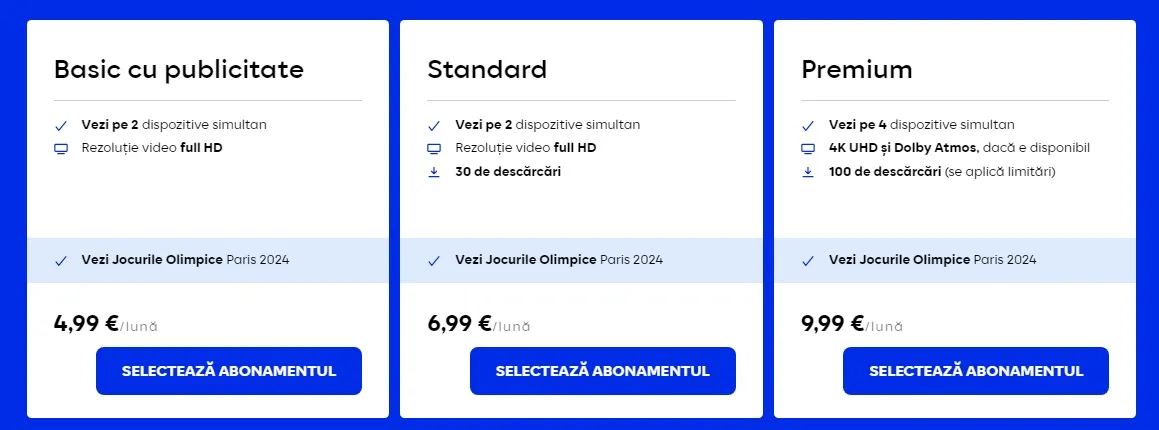Click the monitor icon in Standard plan
This screenshot has width=1159, height=430.
[434, 149]
